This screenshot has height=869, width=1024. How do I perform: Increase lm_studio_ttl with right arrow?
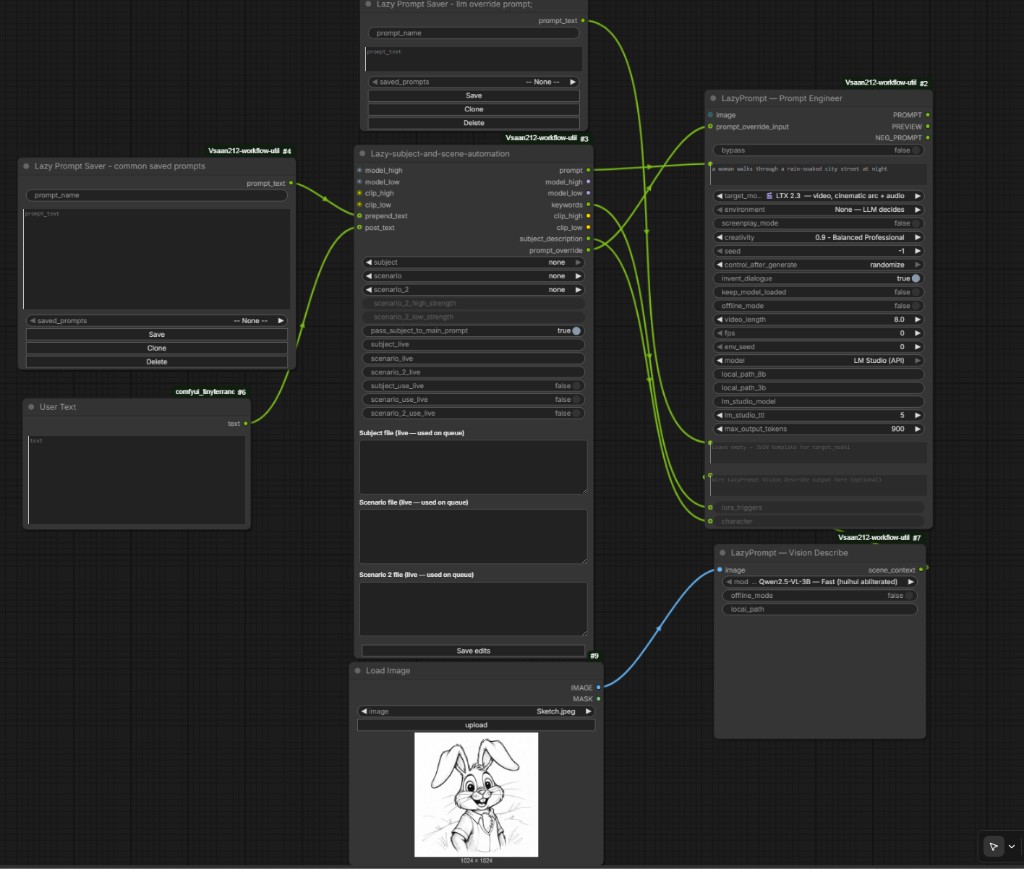tap(918, 415)
